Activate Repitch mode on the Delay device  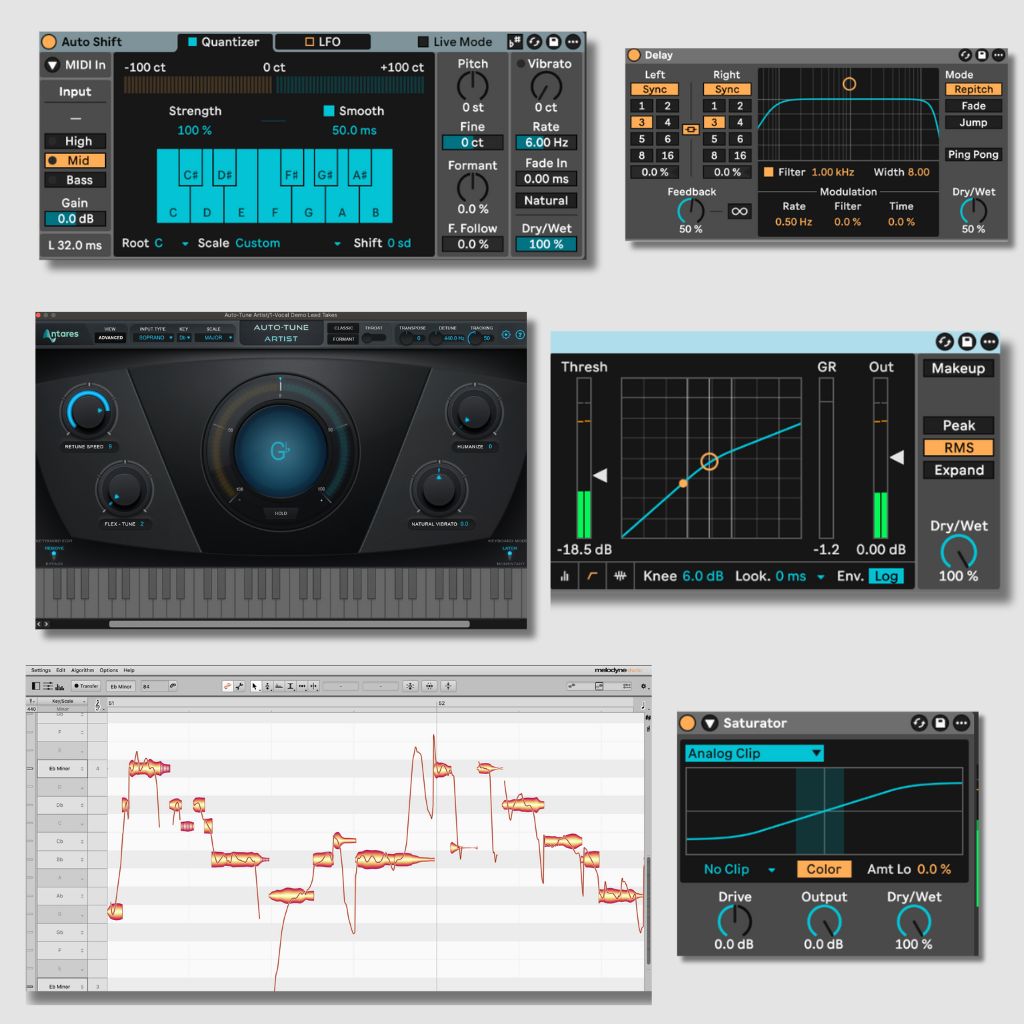tap(973, 89)
